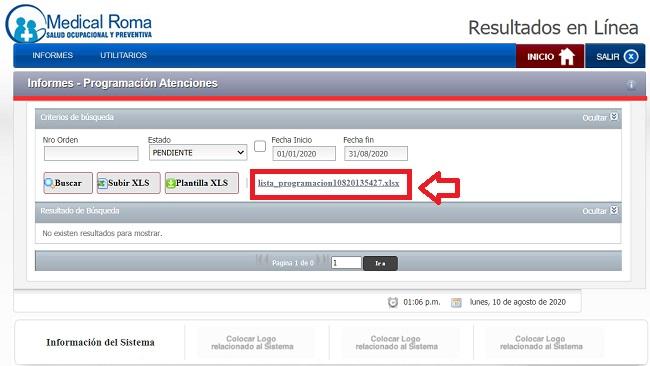Image resolution: width=650 pixels, height=366 pixels.
Task: Click the Pagina 1 de 0 label
Action: click(293, 263)
